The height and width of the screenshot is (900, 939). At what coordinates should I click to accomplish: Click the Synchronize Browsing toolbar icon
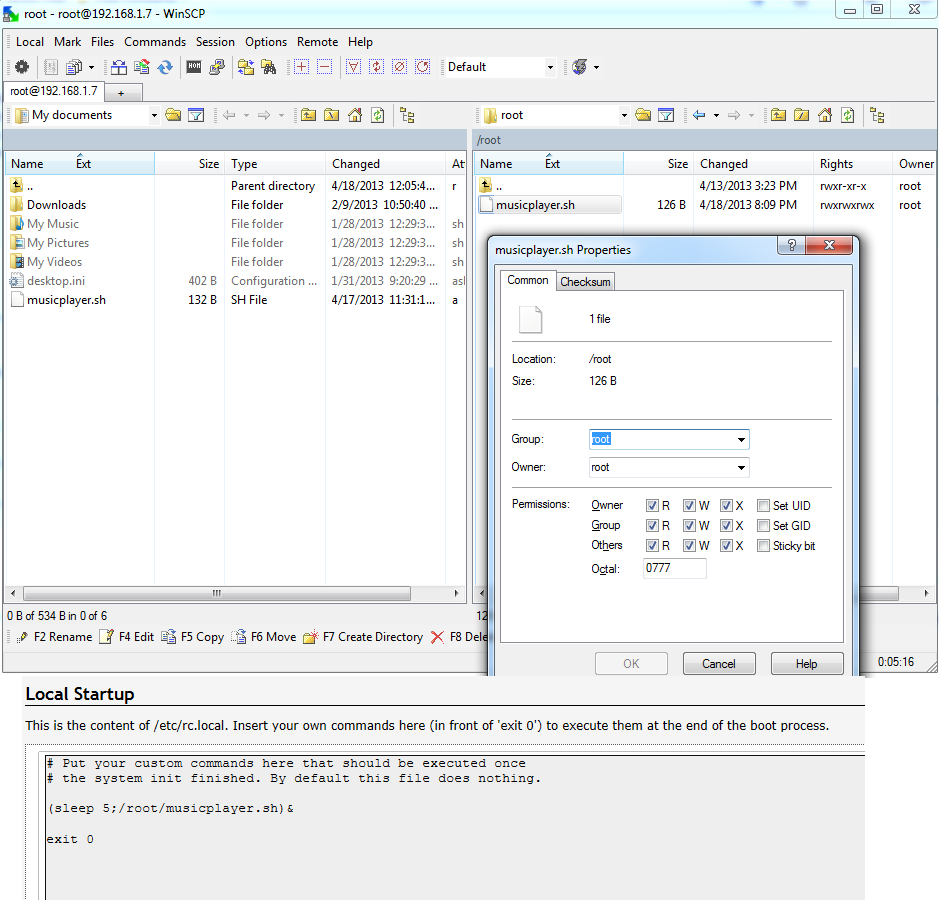(246, 67)
